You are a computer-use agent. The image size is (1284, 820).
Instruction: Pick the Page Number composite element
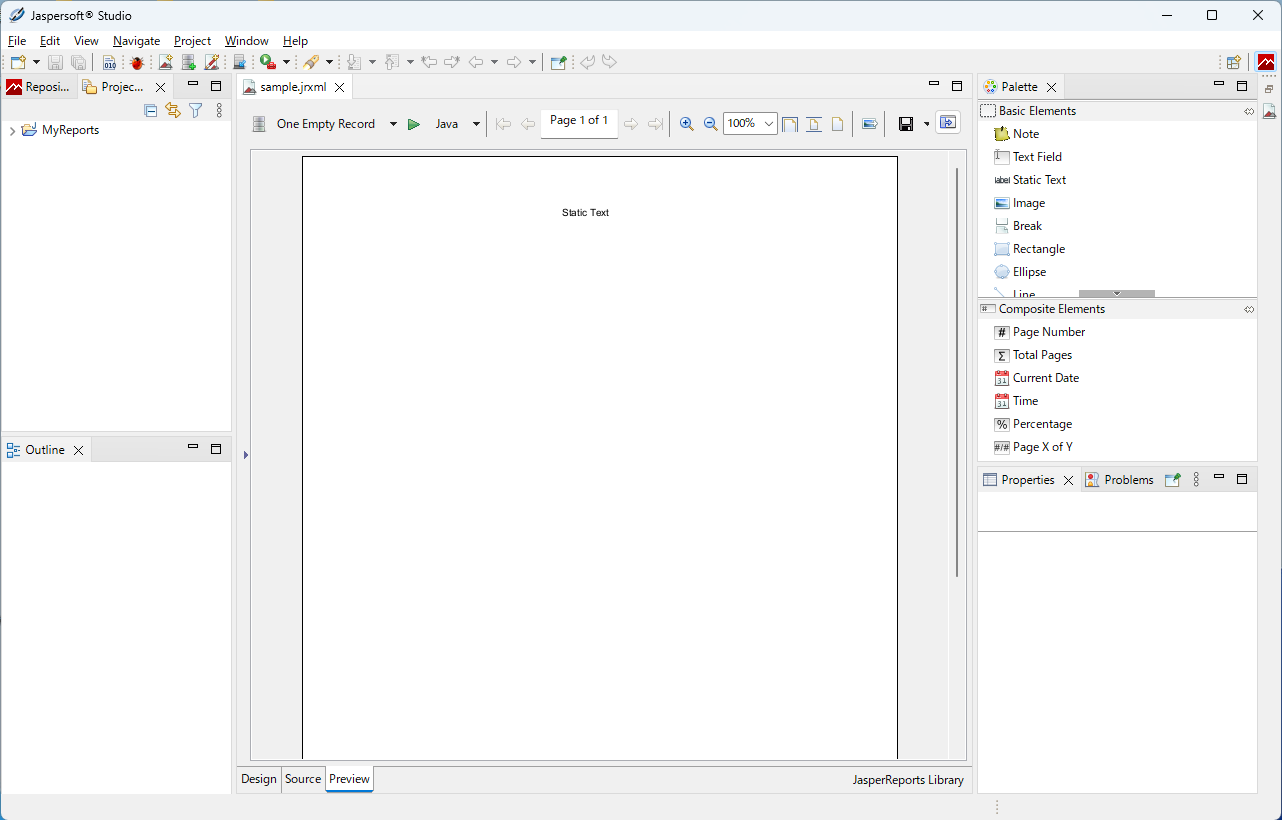[x=1048, y=332]
